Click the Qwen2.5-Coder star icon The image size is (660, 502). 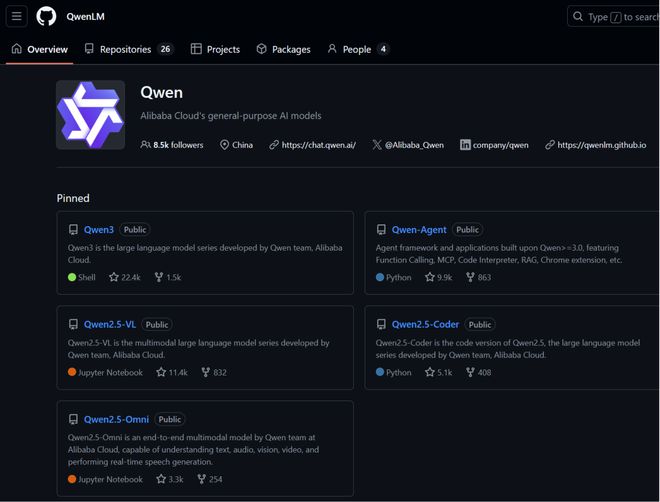[x=429, y=372]
